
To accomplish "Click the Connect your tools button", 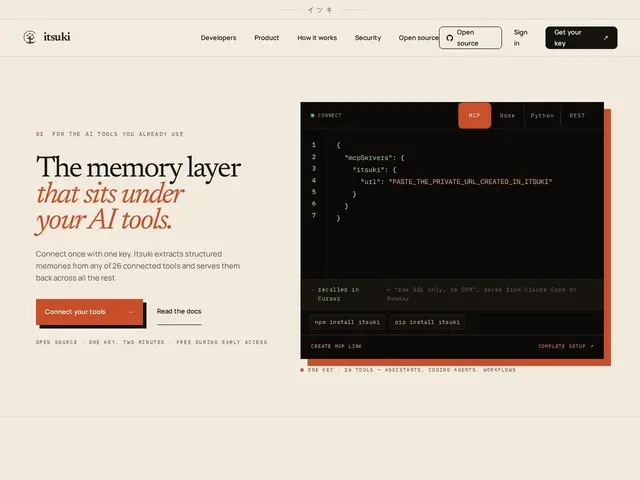I will [x=89, y=312].
